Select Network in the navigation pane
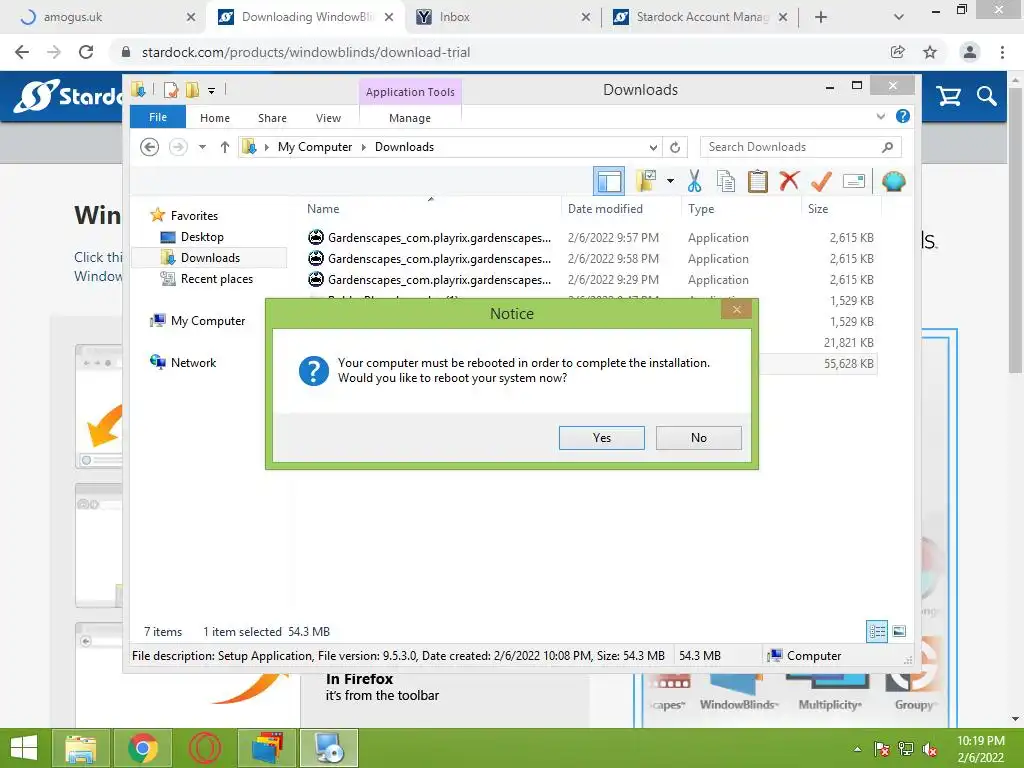The height and width of the screenshot is (768, 1024). pyautogui.click(x=193, y=362)
